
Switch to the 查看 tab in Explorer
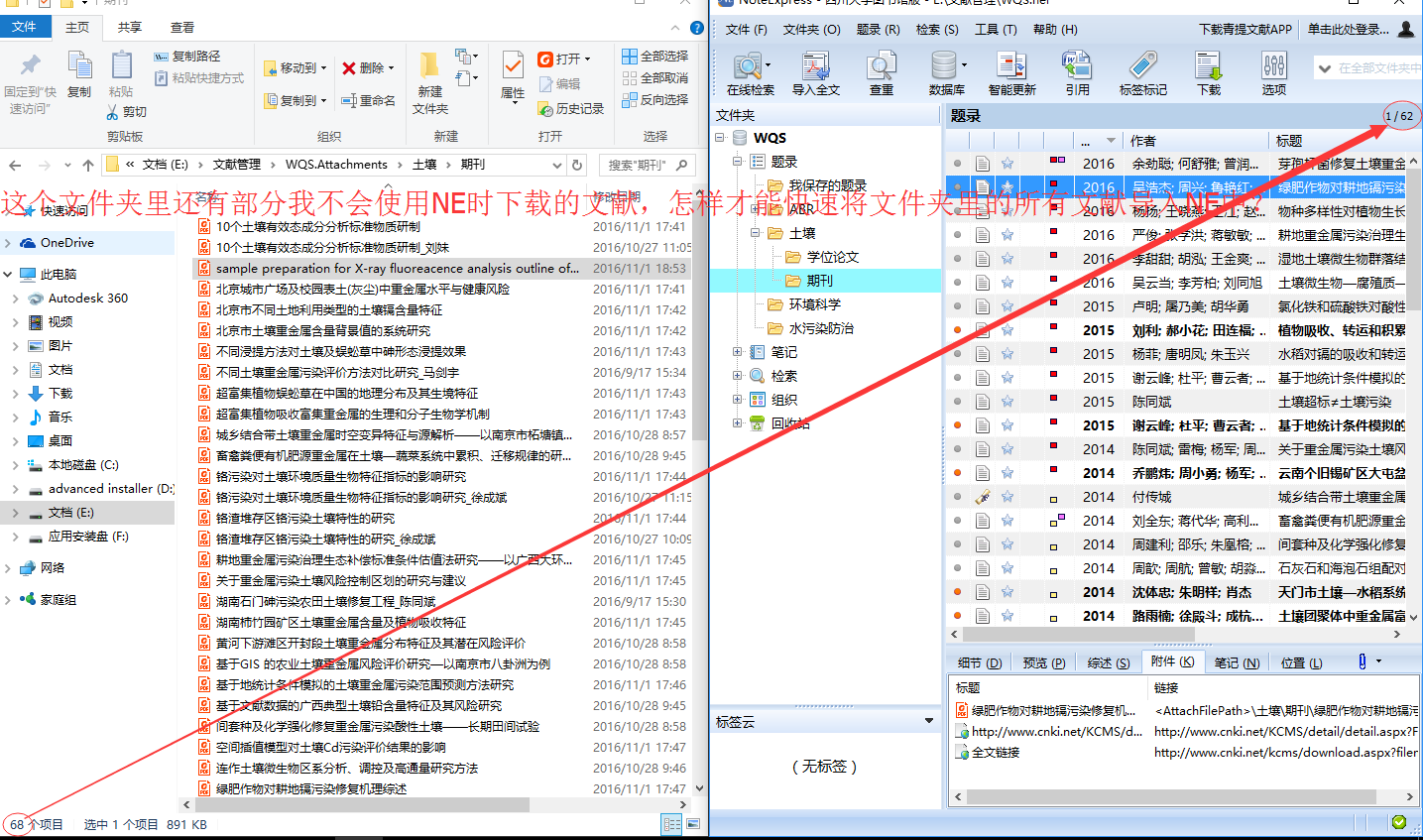click(182, 28)
